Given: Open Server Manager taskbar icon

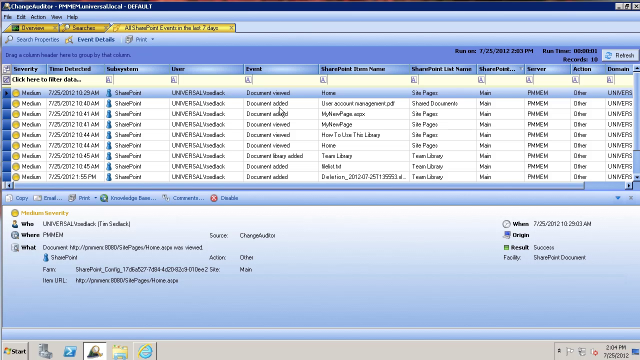Looking at the screenshot, I should click(x=45, y=351).
